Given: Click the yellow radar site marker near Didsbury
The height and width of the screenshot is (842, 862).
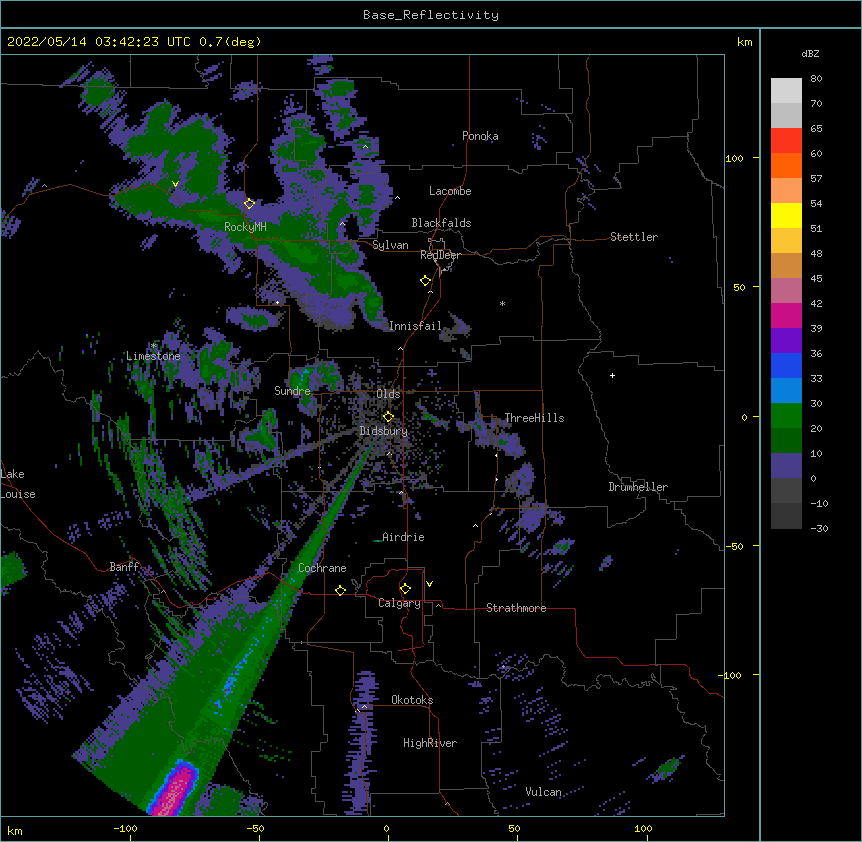Looking at the screenshot, I should click(x=388, y=417).
